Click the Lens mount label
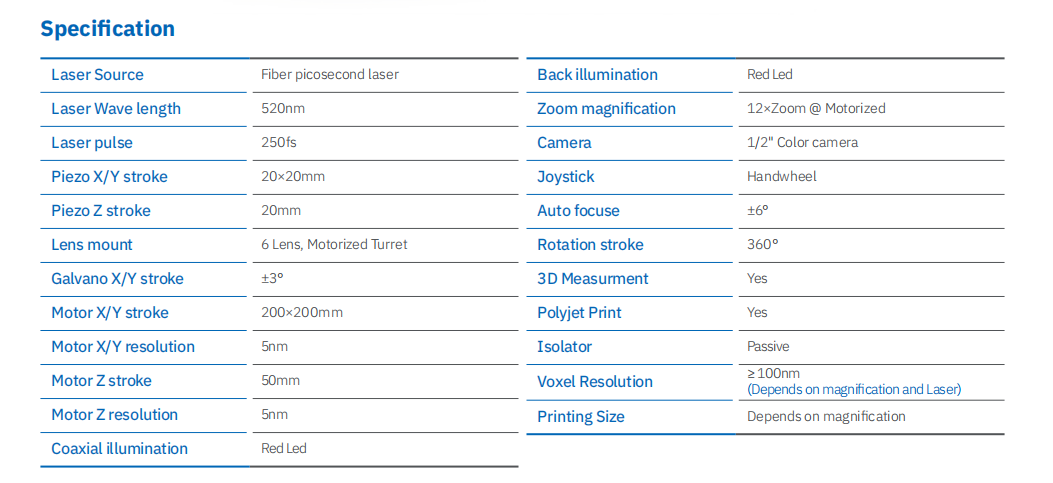Screen dimensions: 1053x483 point(92,245)
